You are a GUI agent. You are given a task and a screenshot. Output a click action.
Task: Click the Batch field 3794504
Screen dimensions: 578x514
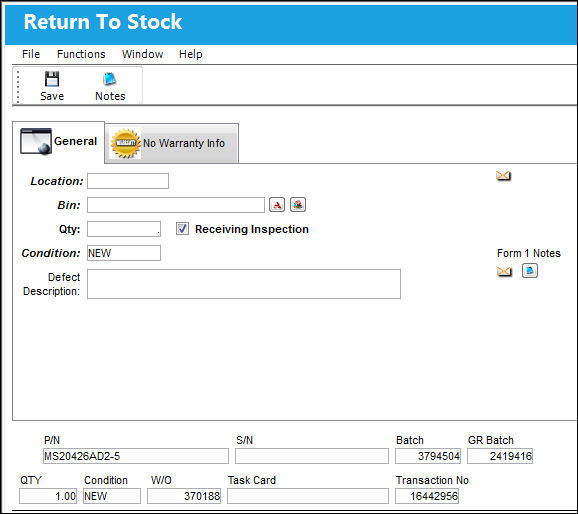click(x=428, y=456)
